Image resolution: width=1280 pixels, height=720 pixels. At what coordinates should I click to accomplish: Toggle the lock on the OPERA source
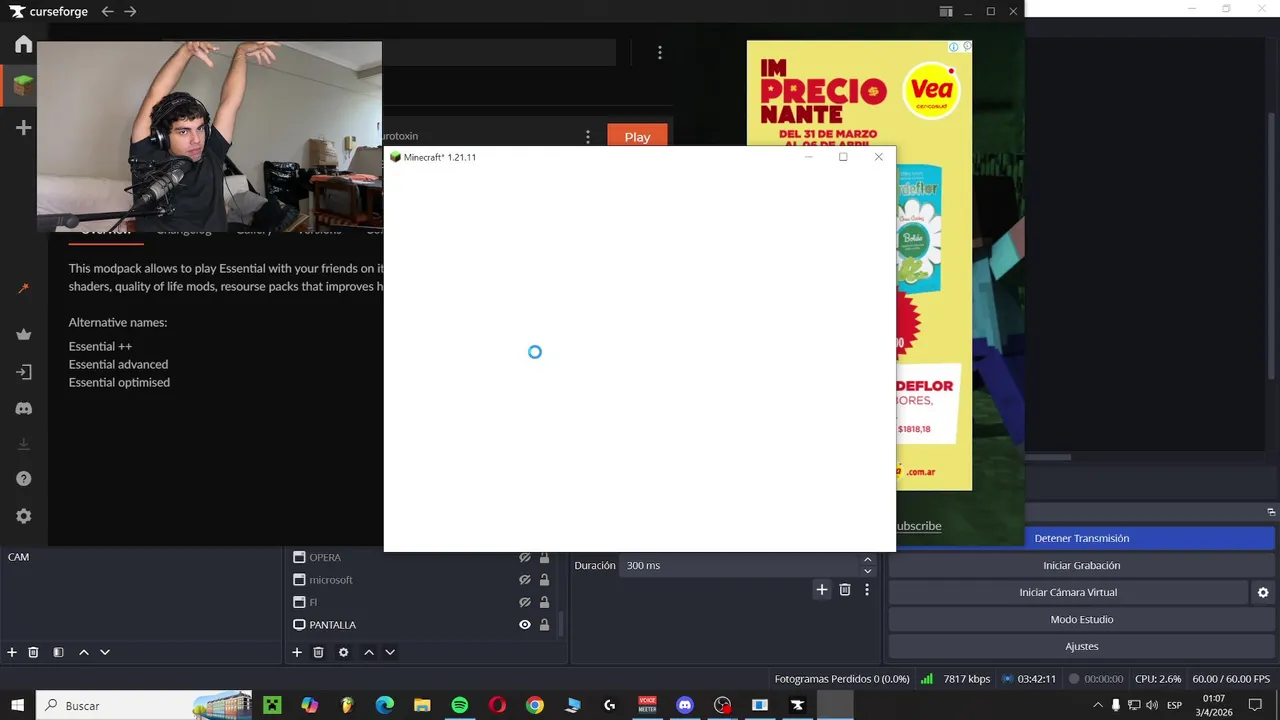point(544,558)
